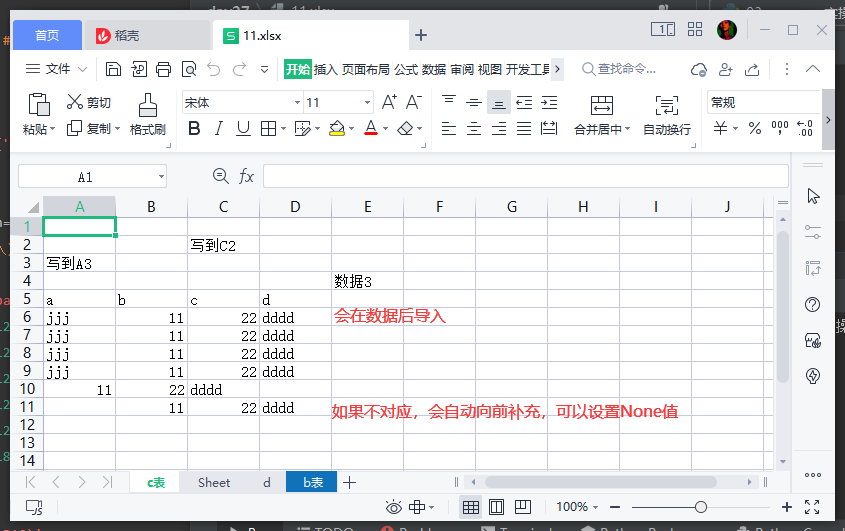Apply thousands separator 000 format

pyautogui.click(x=780, y=128)
